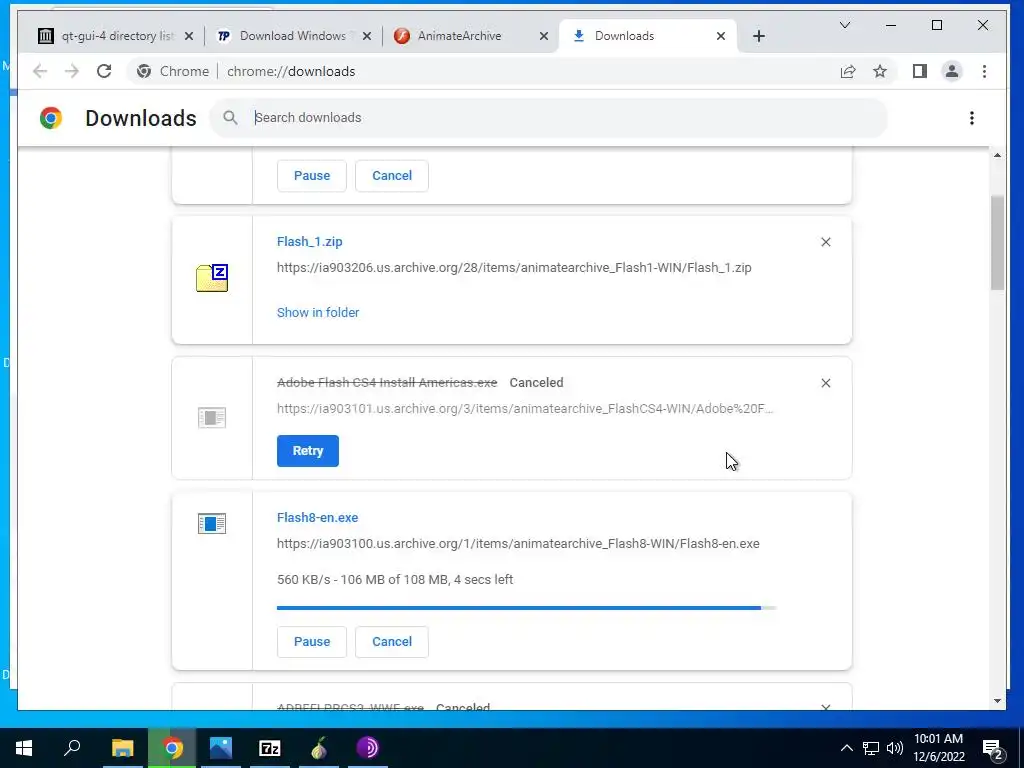Open the notification center
Screen dimensions: 1024x768
point(993,748)
